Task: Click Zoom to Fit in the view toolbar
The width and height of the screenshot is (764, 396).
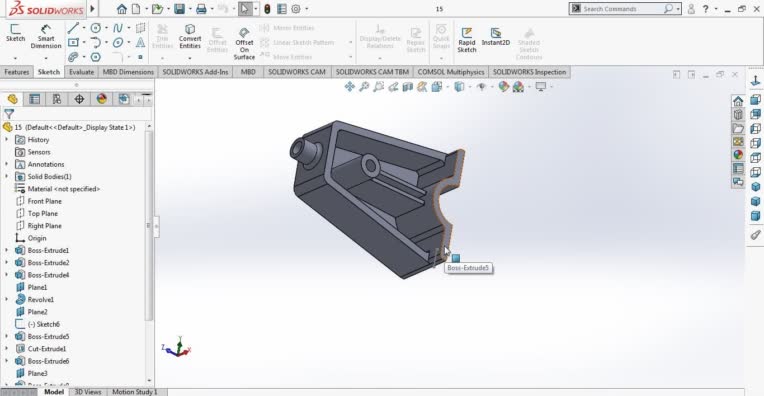Action: click(x=364, y=87)
